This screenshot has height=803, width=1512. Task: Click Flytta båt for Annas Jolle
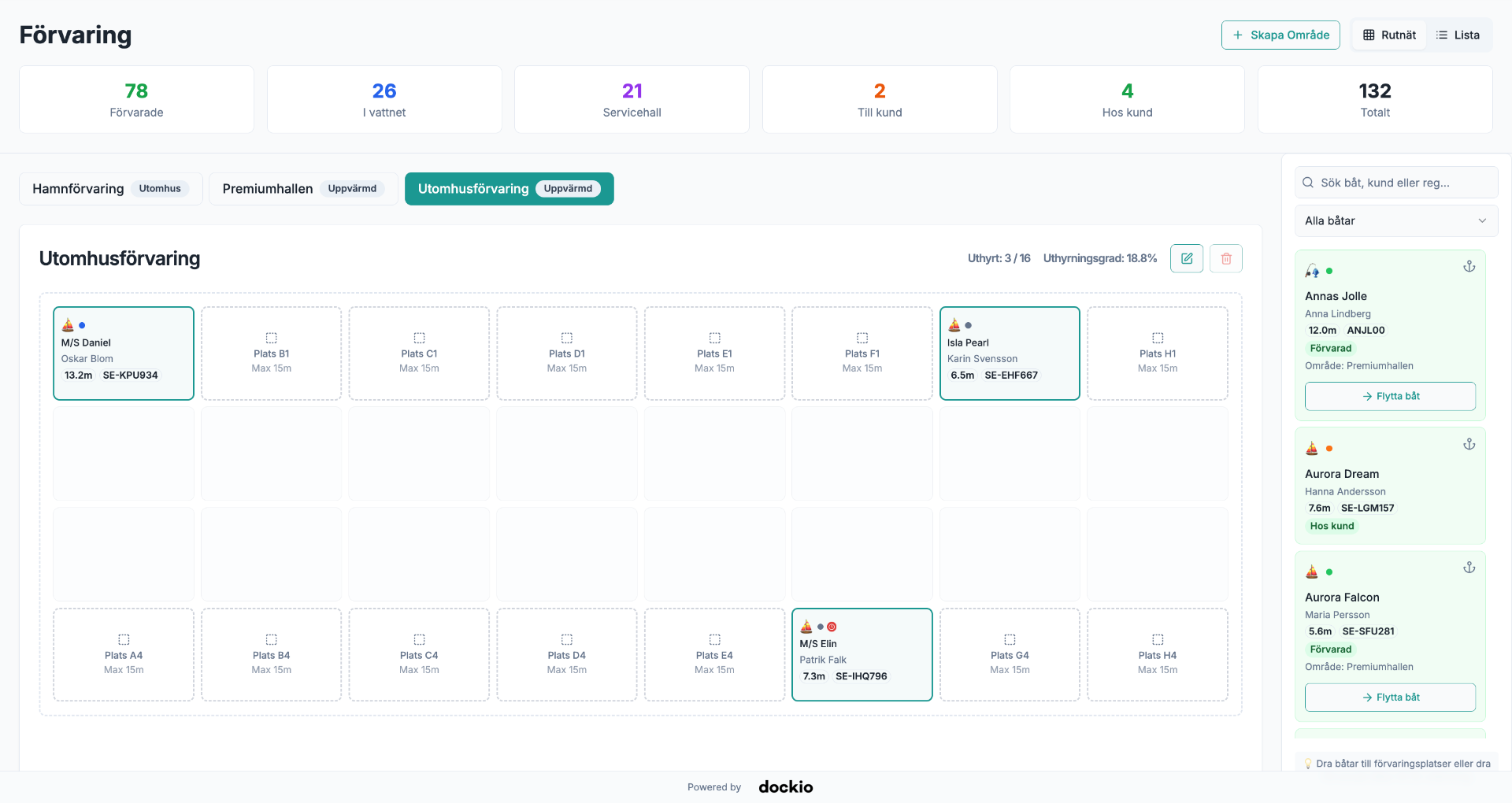point(1391,396)
